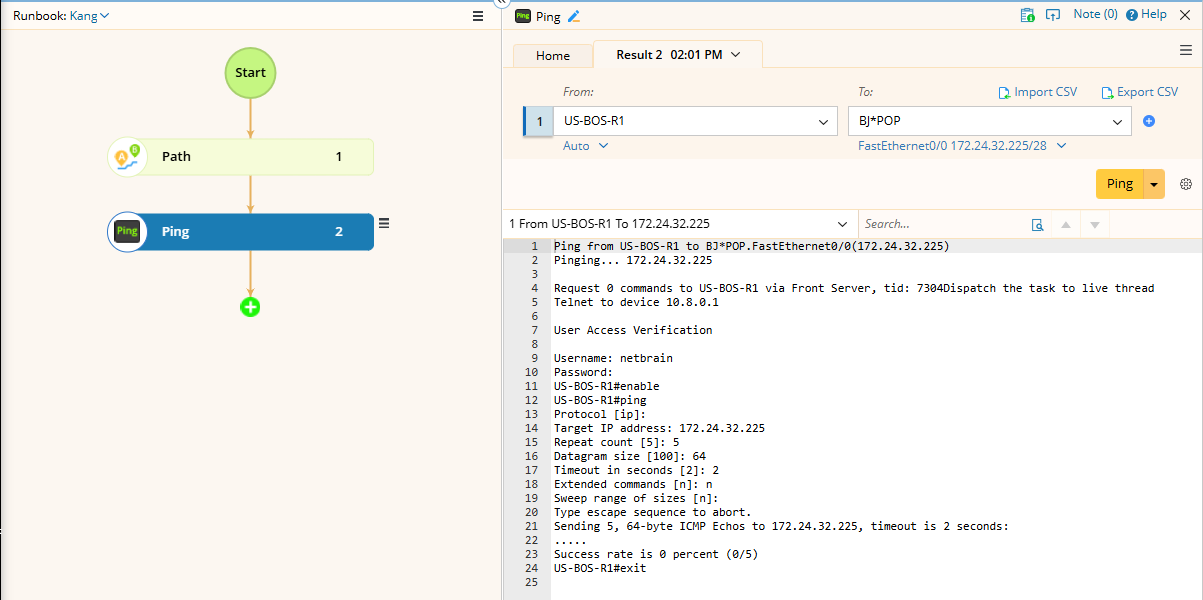The width and height of the screenshot is (1203, 600).
Task: Open Ping button dropdown arrow
Action: (x=1155, y=184)
